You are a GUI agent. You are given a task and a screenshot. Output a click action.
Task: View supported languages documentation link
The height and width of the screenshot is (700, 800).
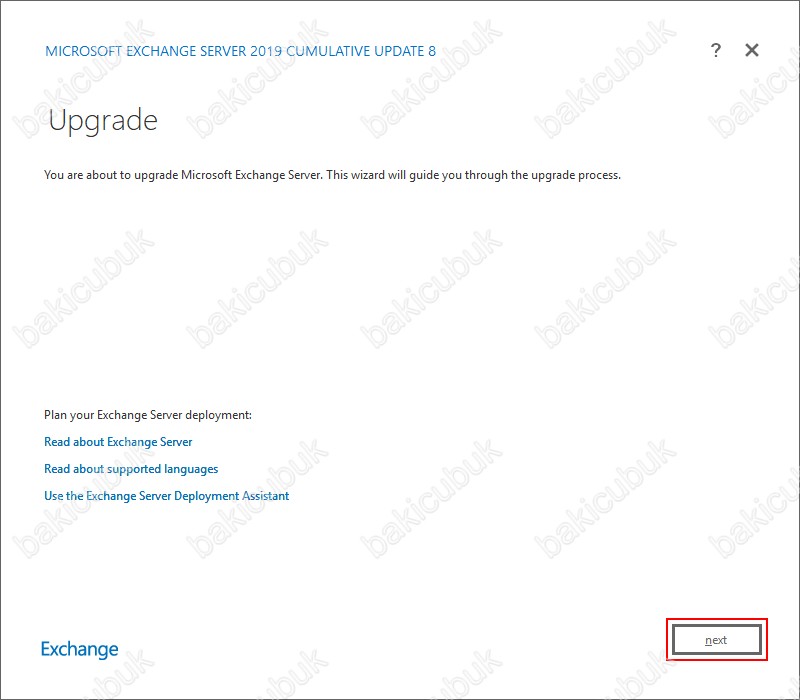[131, 469]
